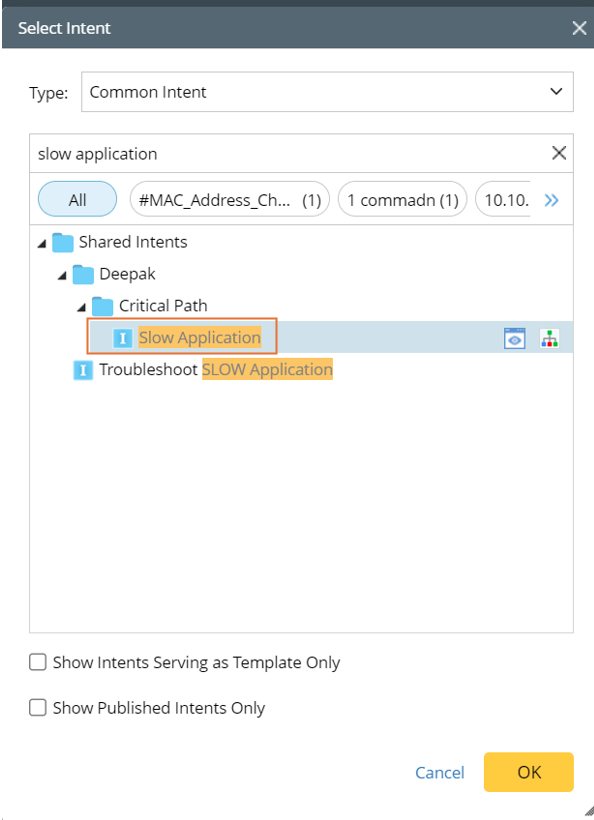This screenshot has height=820, width=594.
Task: Clear the slow application search text
Action: 559,153
